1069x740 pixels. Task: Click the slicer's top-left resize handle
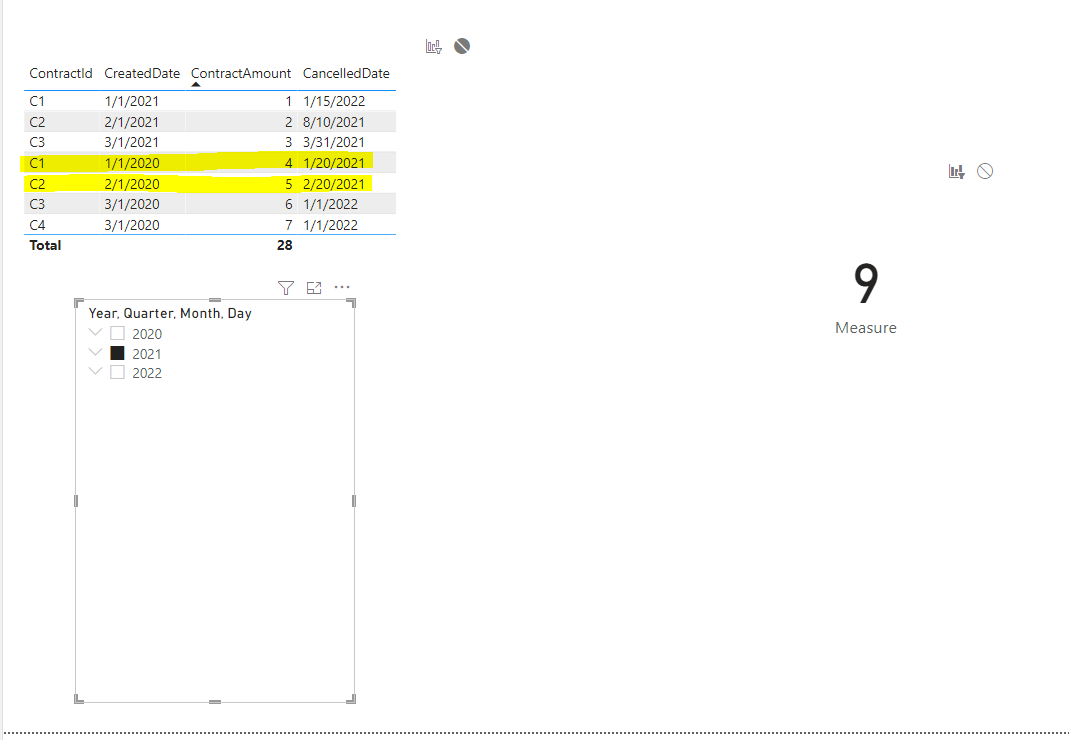tap(78, 302)
